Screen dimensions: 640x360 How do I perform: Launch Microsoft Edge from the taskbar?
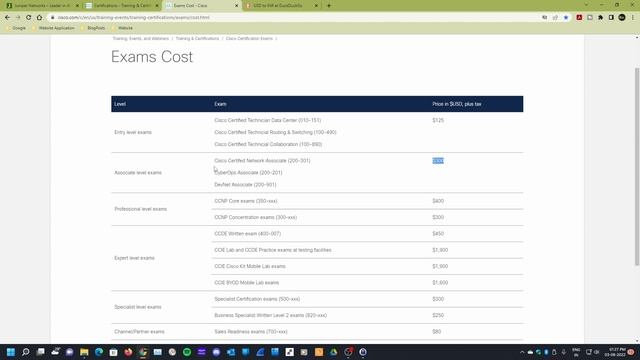tap(99, 352)
